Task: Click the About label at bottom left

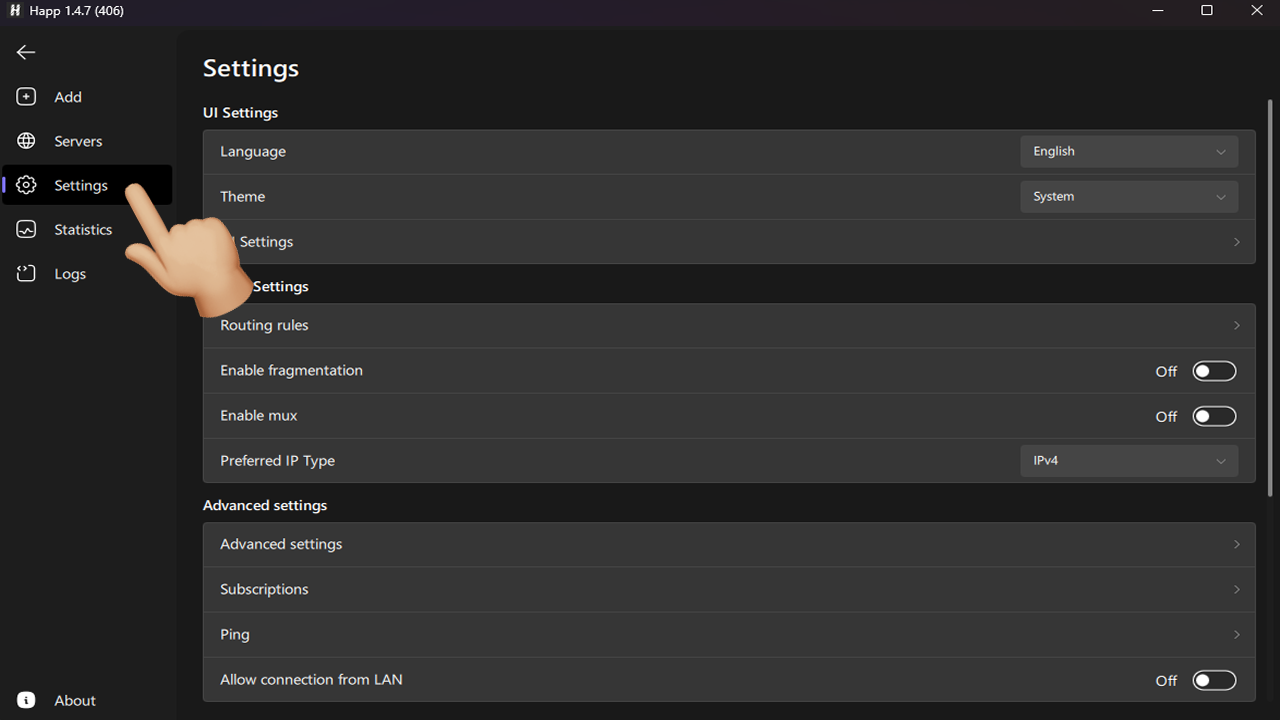Action: point(74,699)
